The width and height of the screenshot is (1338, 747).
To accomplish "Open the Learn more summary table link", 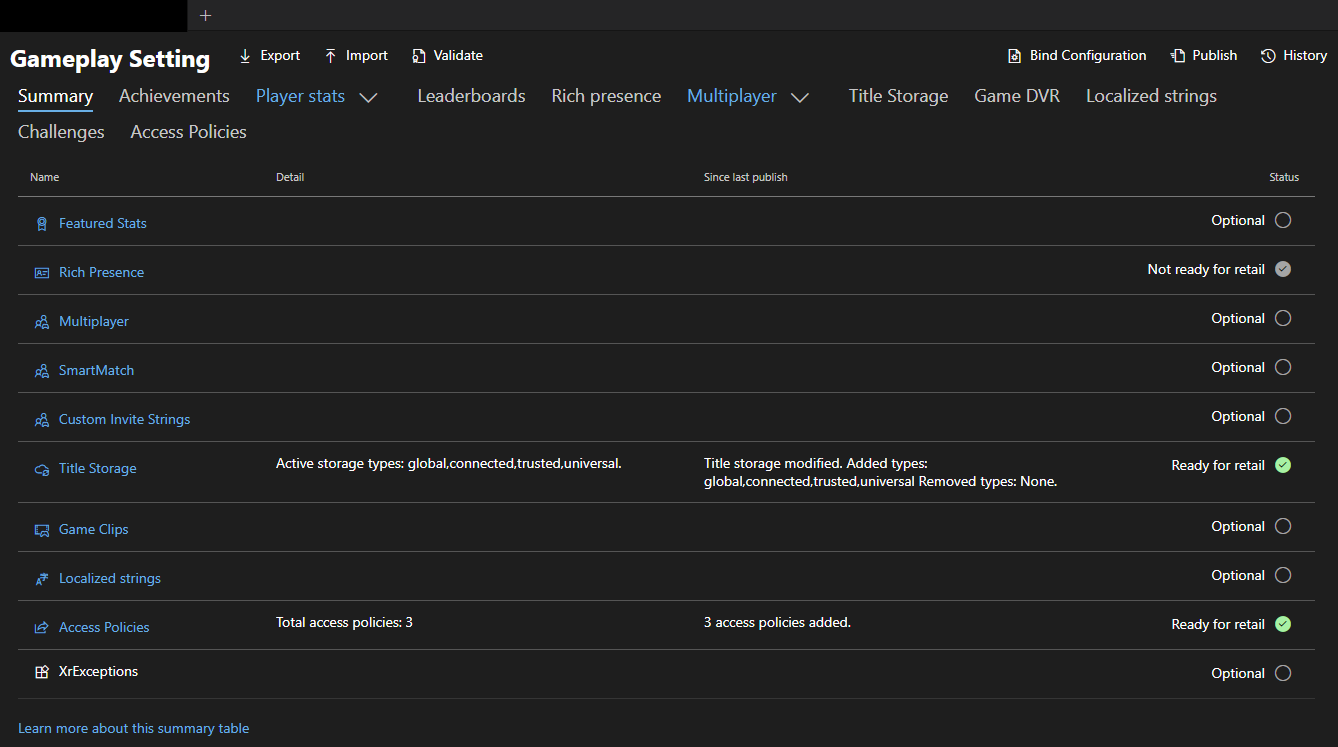I will pos(133,728).
